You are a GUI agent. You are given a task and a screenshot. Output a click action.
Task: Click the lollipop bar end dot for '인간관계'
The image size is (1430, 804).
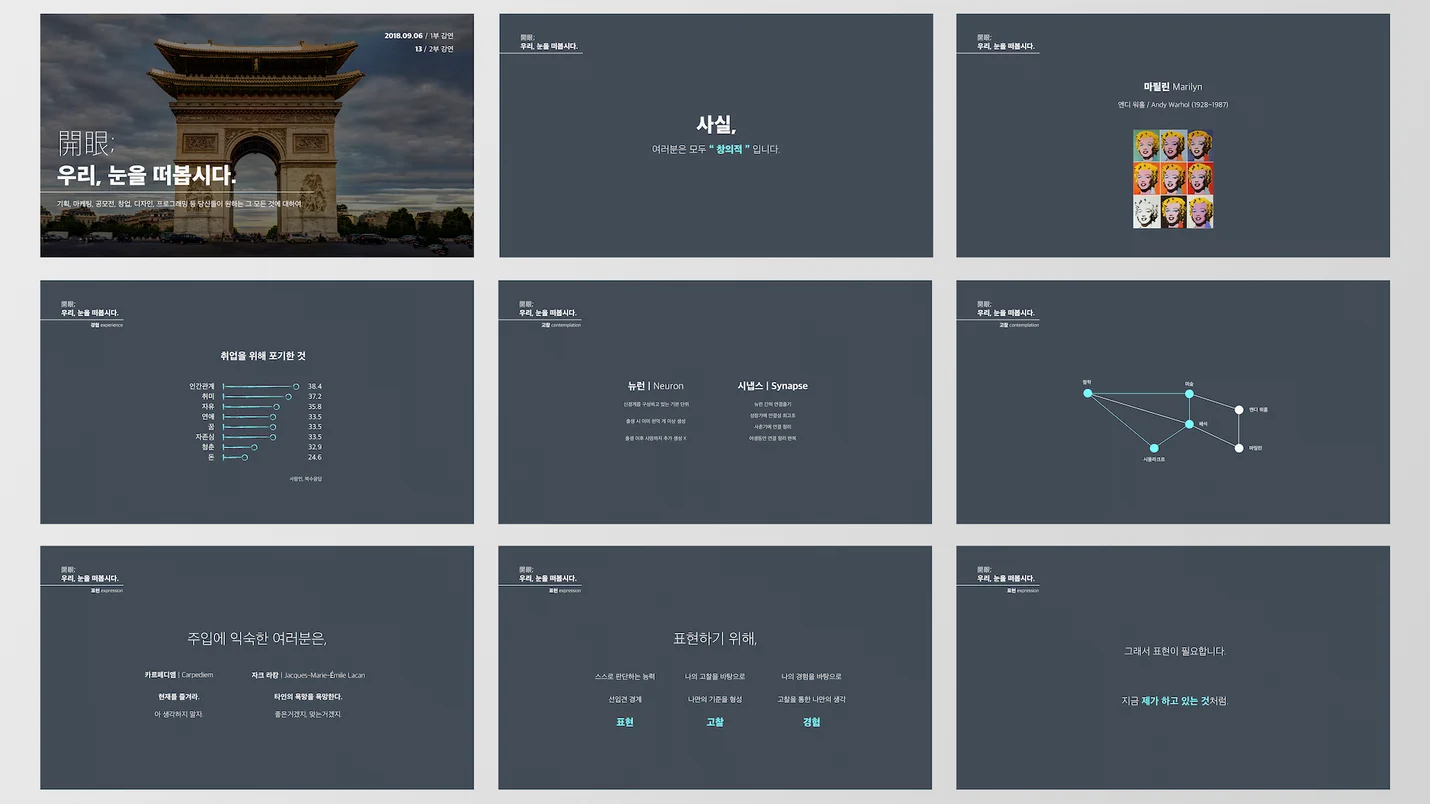296,386
